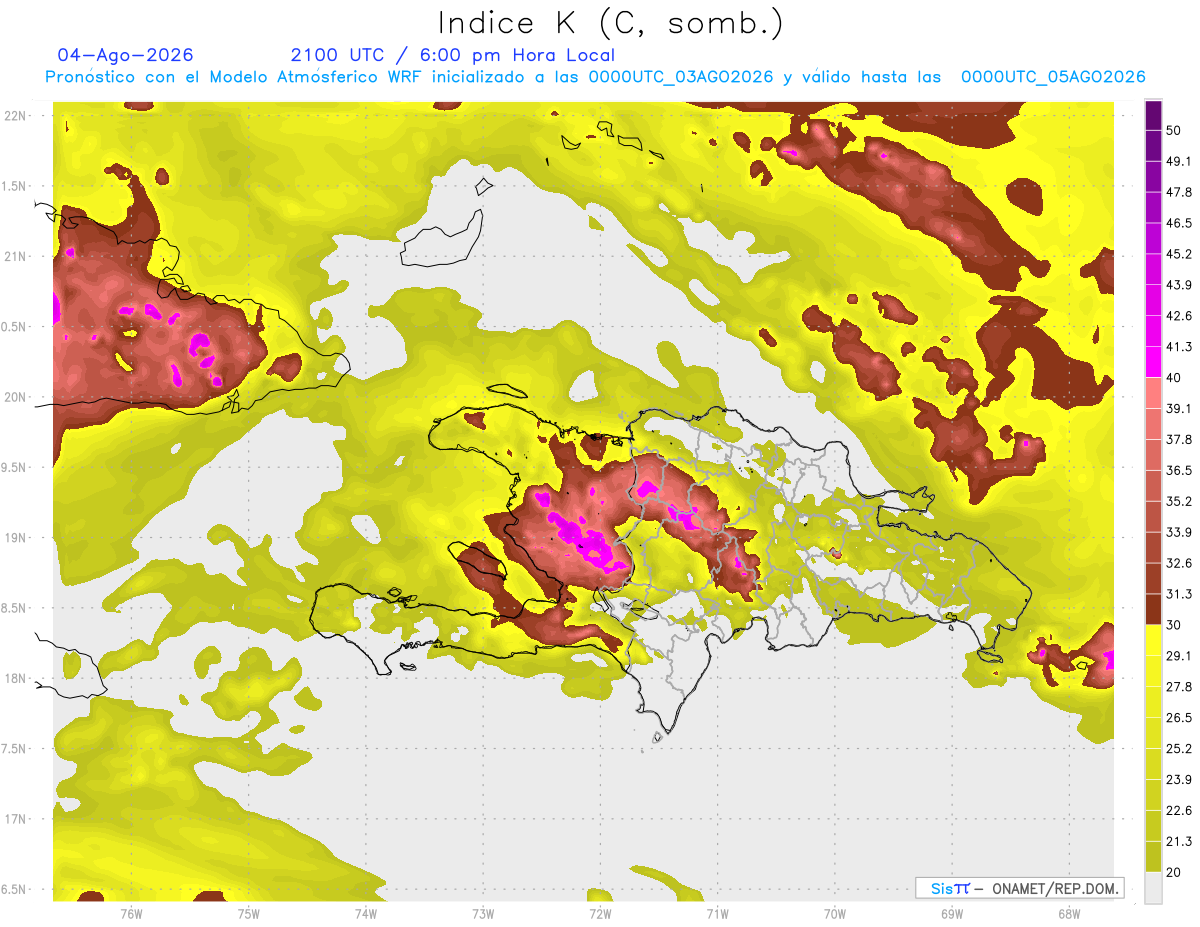Viewport: 1200px width, 927px height.
Task: Click the colorbar value "45.2"
Action: point(1178,254)
